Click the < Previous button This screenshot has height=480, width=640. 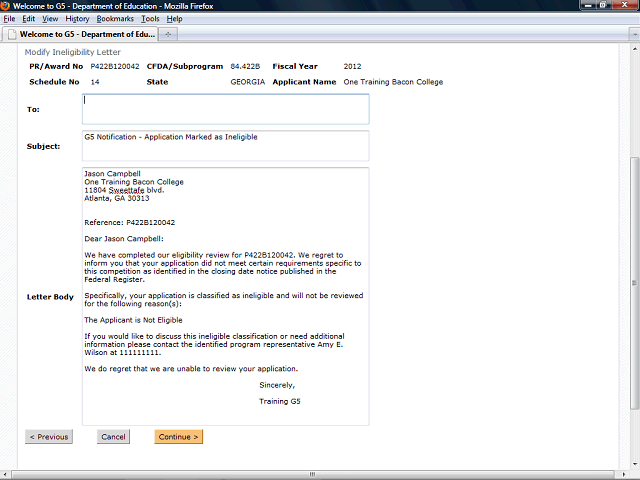(49, 437)
